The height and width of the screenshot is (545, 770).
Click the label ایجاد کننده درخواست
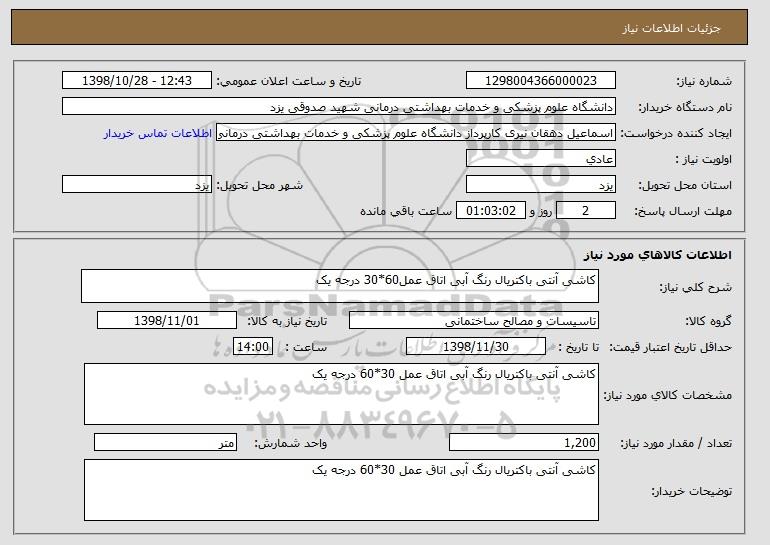(x=676, y=134)
